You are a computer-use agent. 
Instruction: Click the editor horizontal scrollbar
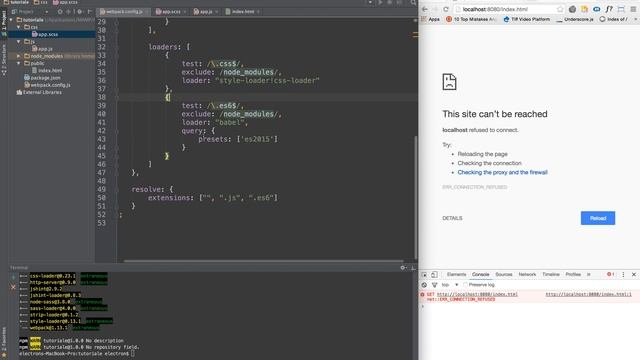[264, 261]
